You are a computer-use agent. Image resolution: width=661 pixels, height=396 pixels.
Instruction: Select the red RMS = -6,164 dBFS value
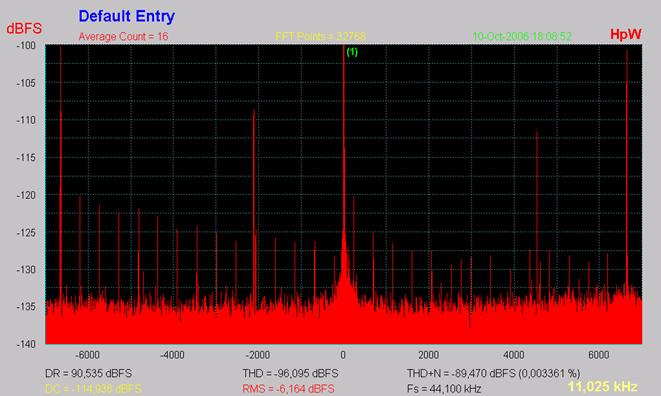pyautogui.click(x=288, y=389)
